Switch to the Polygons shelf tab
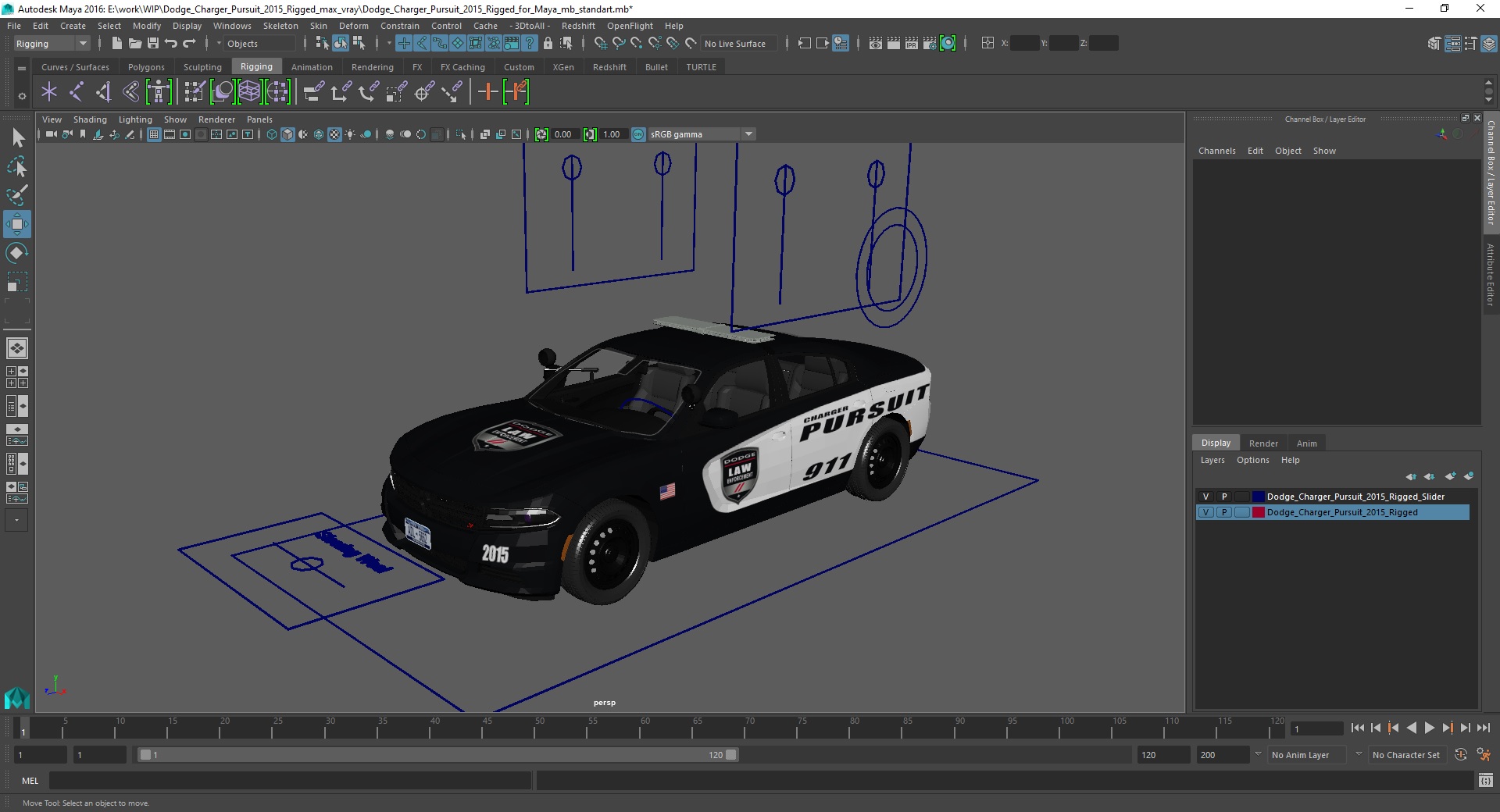This screenshot has height=812, width=1500. (x=146, y=67)
